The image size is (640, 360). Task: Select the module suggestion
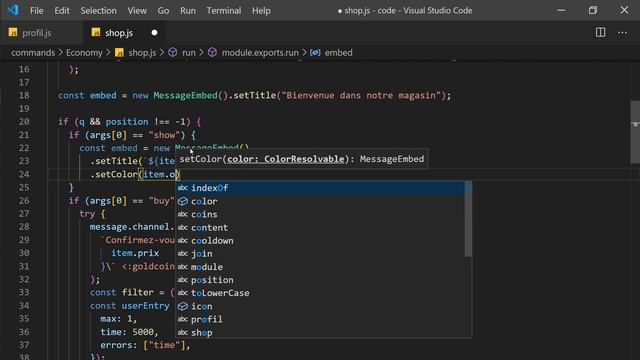320,267
